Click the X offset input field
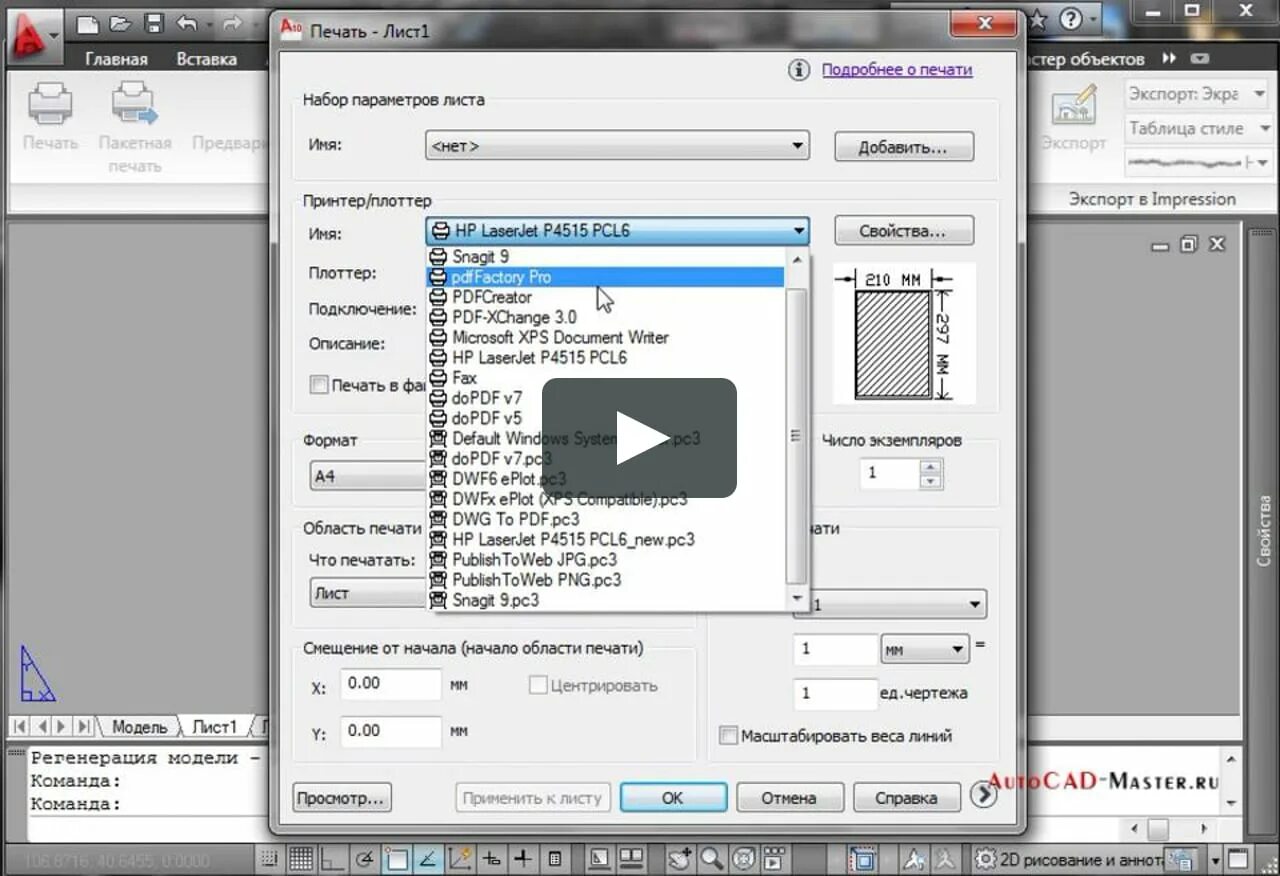 (391, 685)
